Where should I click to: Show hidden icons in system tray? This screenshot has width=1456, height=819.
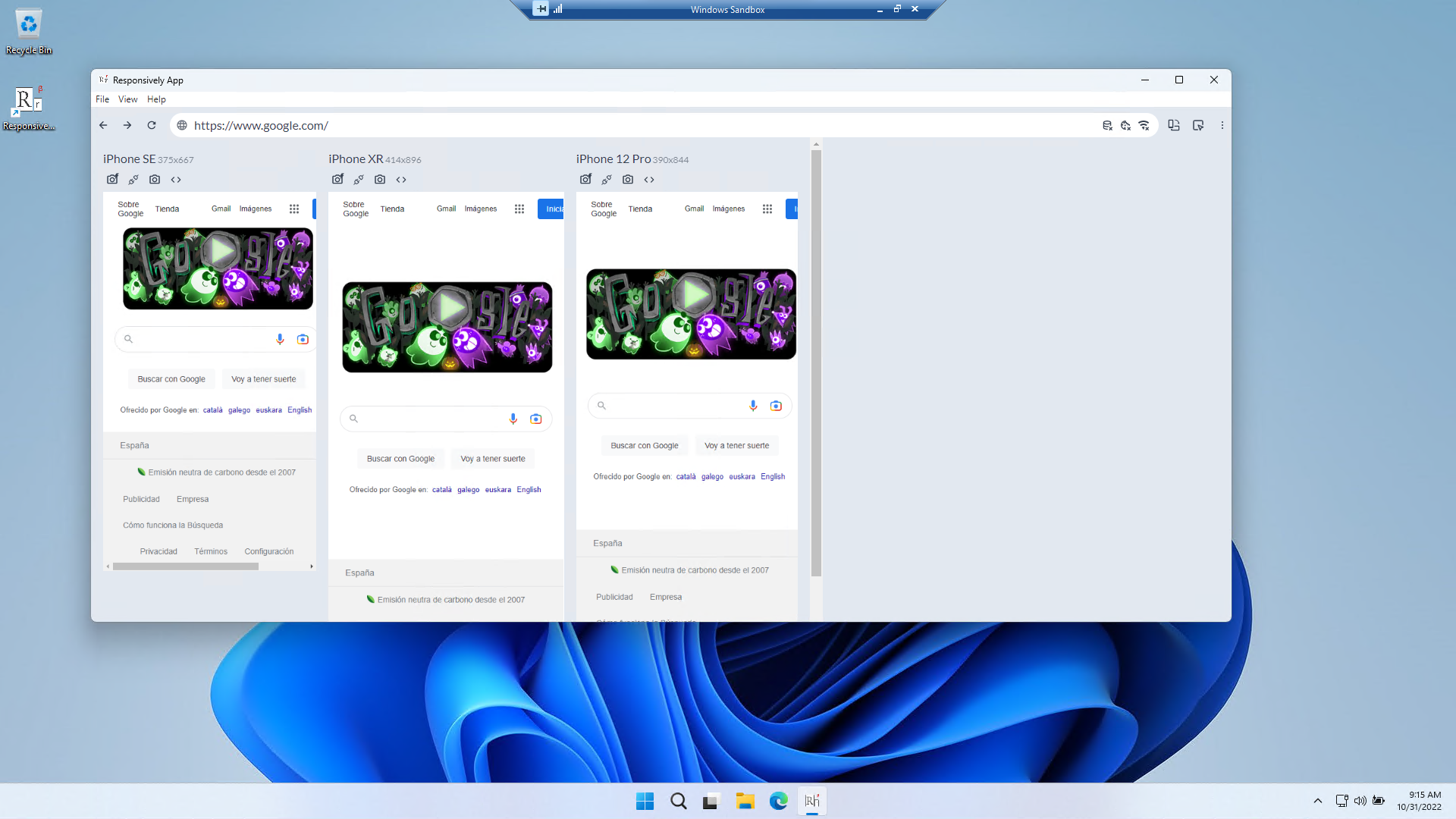point(1318,801)
